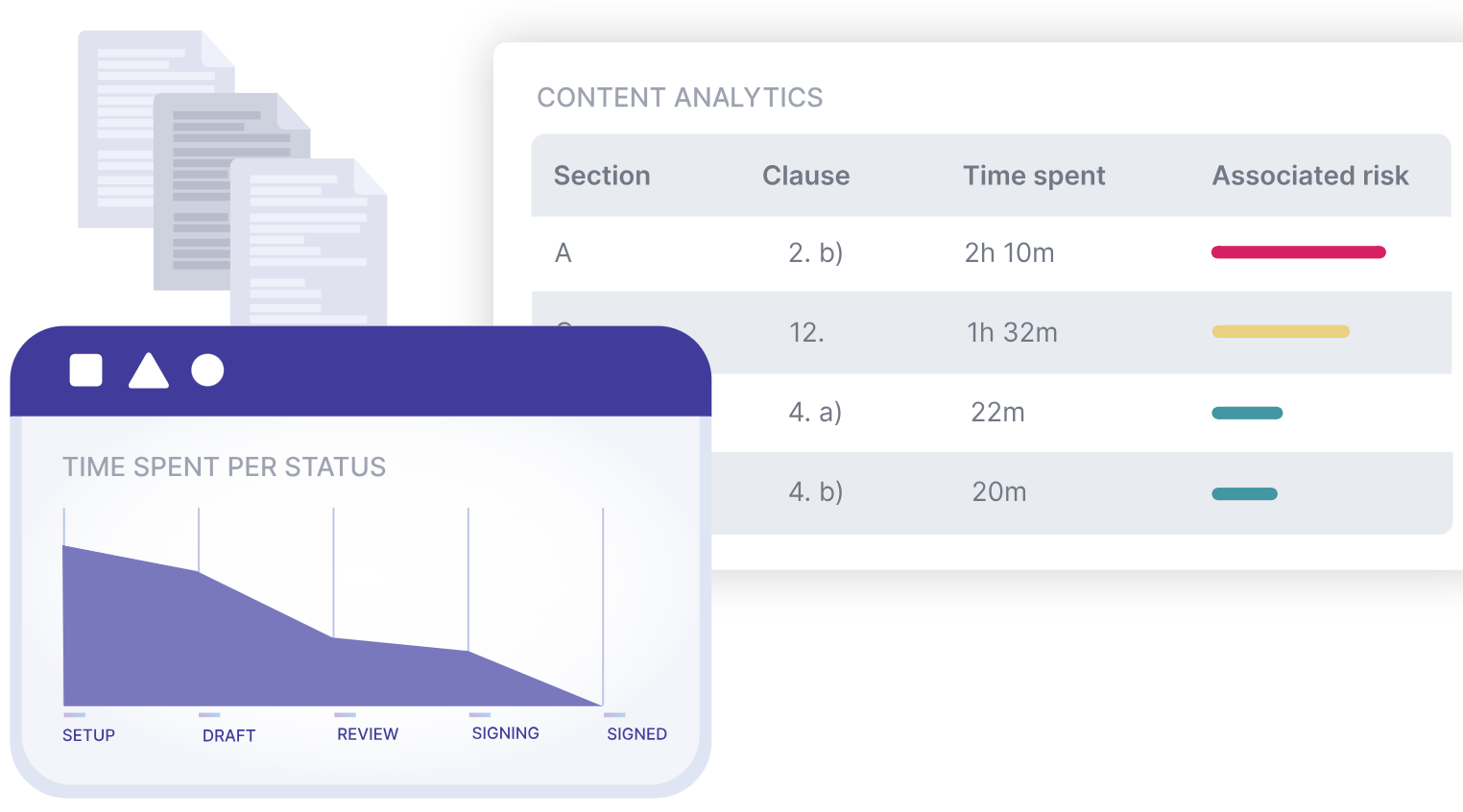Click the teal risk bar for clause 4. b)
The height and width of the screenshot is (812, 1463).
pos(1244,494)
